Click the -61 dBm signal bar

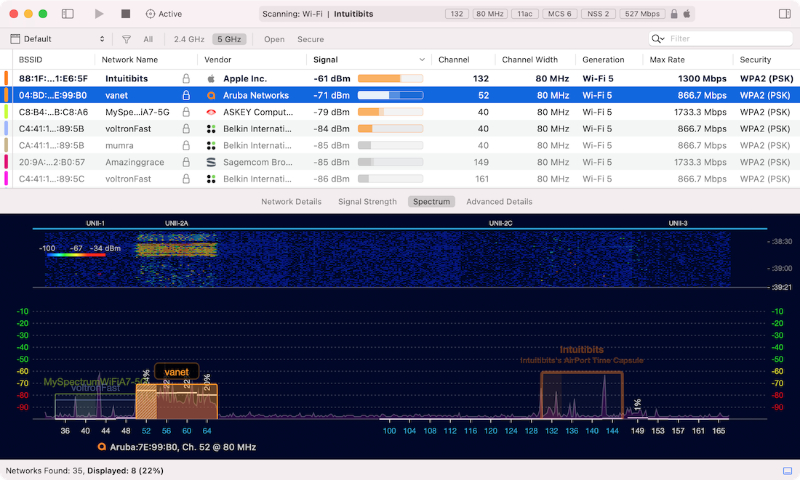[390, 79]
